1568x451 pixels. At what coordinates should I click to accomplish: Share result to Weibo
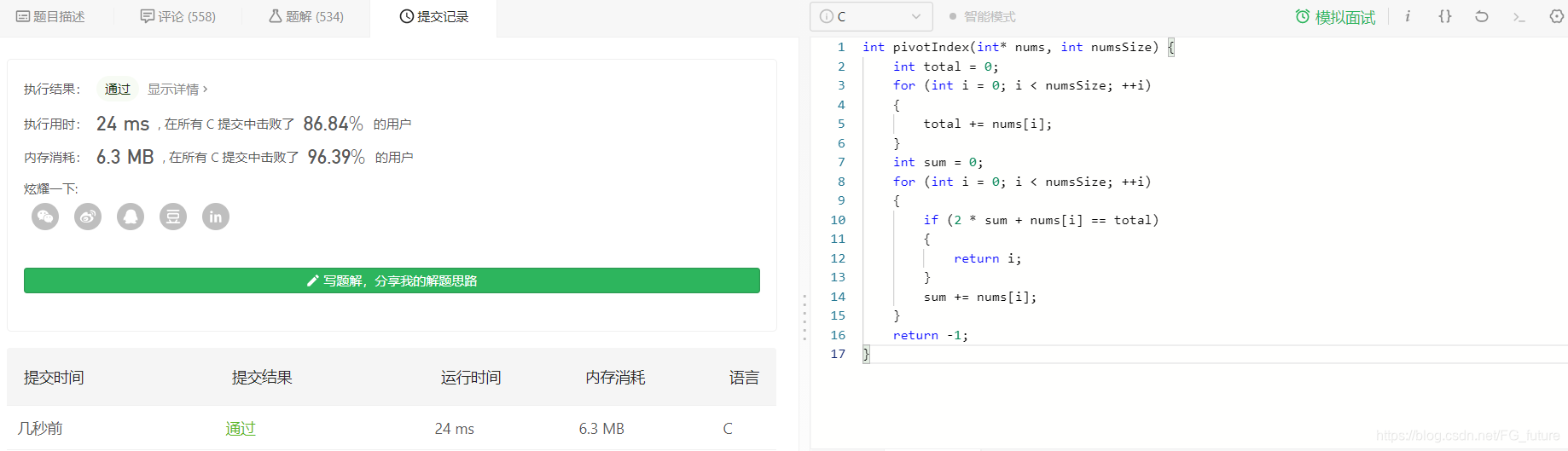pos(88,217)
